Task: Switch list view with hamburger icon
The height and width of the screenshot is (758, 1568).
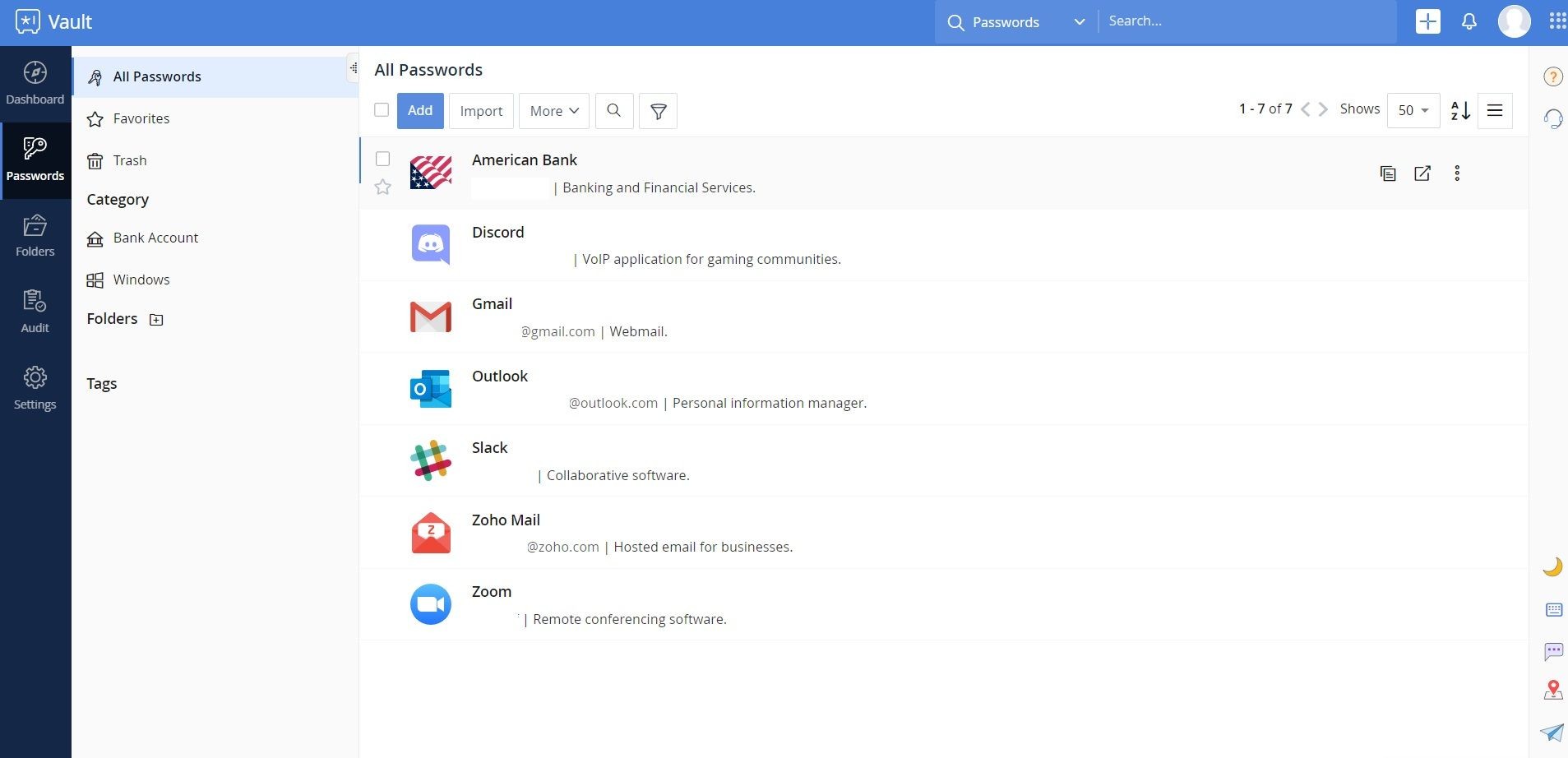Action: pyautogui.click(x=1495, y=110)
